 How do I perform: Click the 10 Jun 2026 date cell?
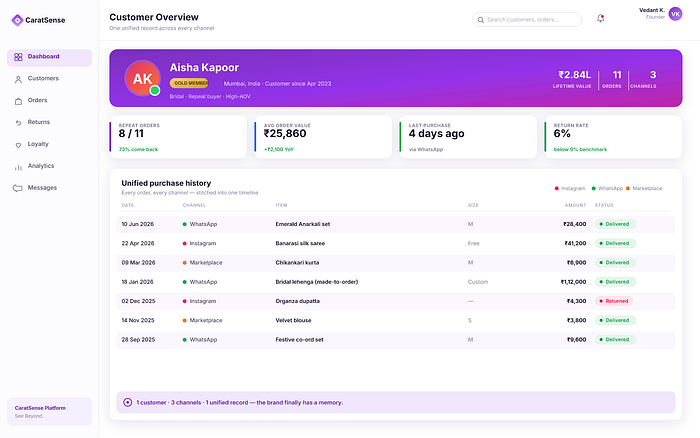coord(138,224)
